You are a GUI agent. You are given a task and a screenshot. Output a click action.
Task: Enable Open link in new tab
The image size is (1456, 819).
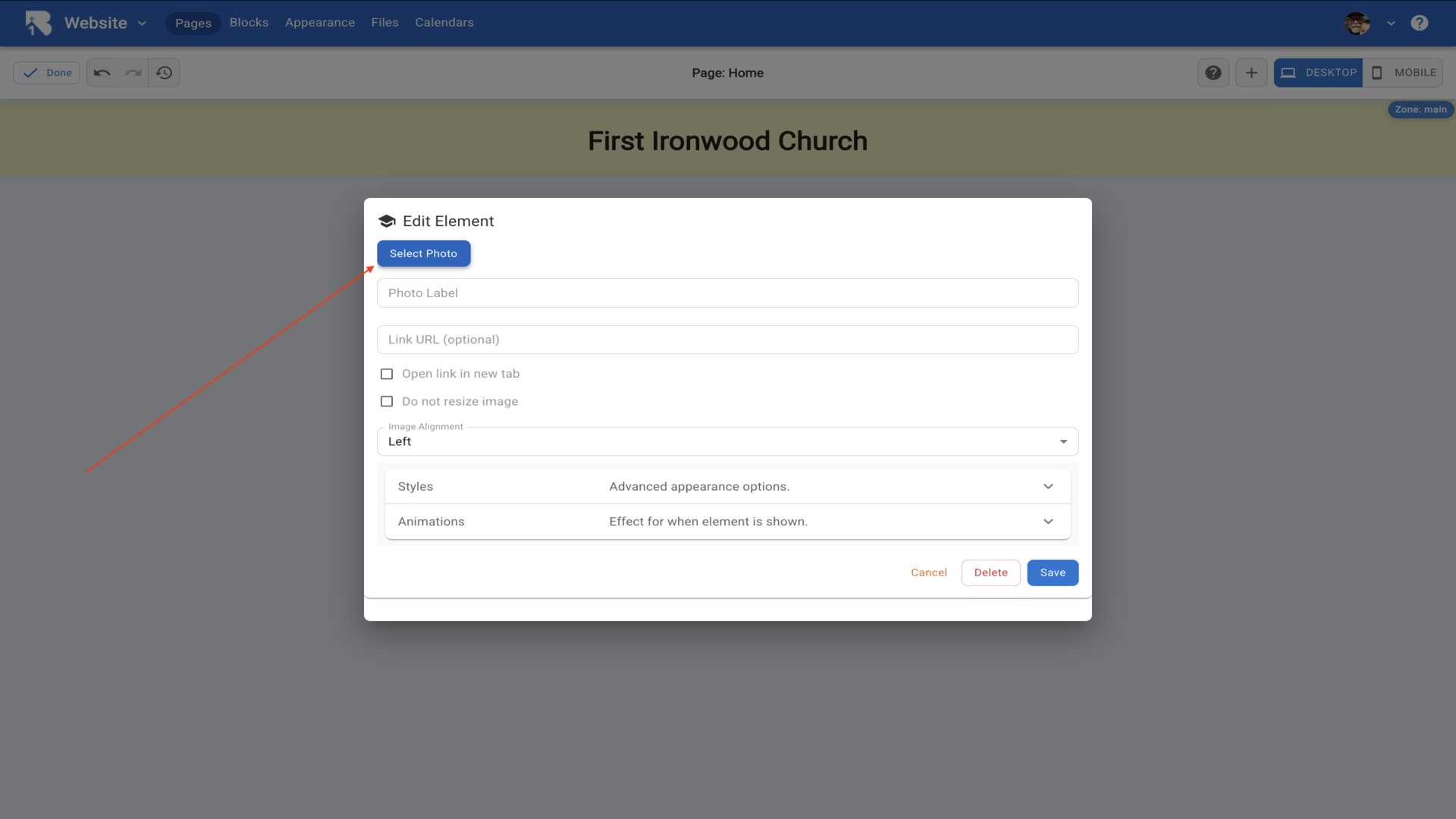[x=387, y=374]
